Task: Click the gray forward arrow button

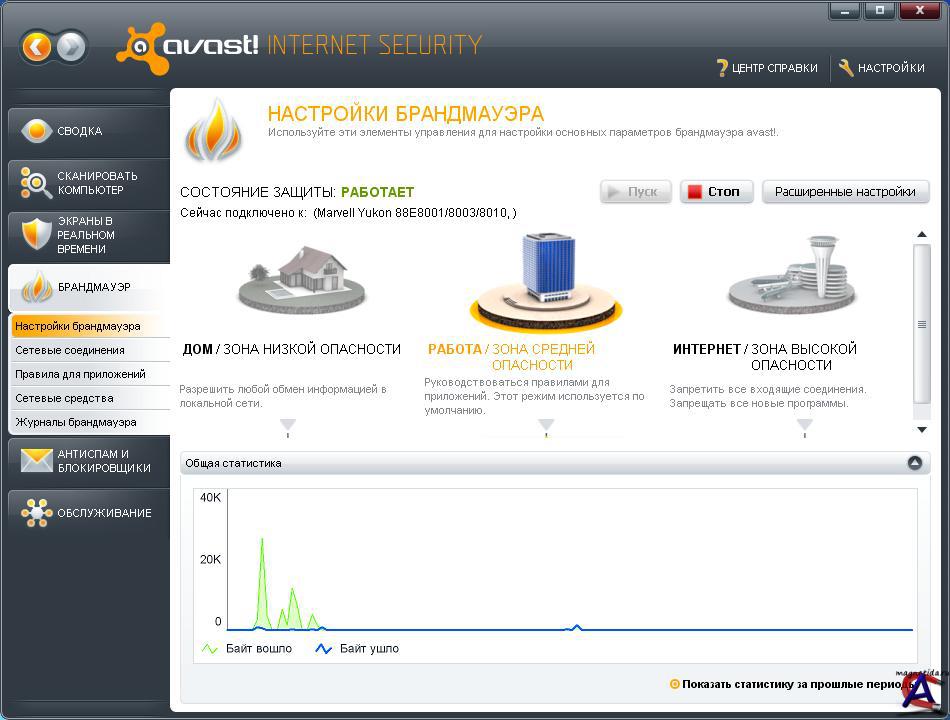Action: click(71, 46)
